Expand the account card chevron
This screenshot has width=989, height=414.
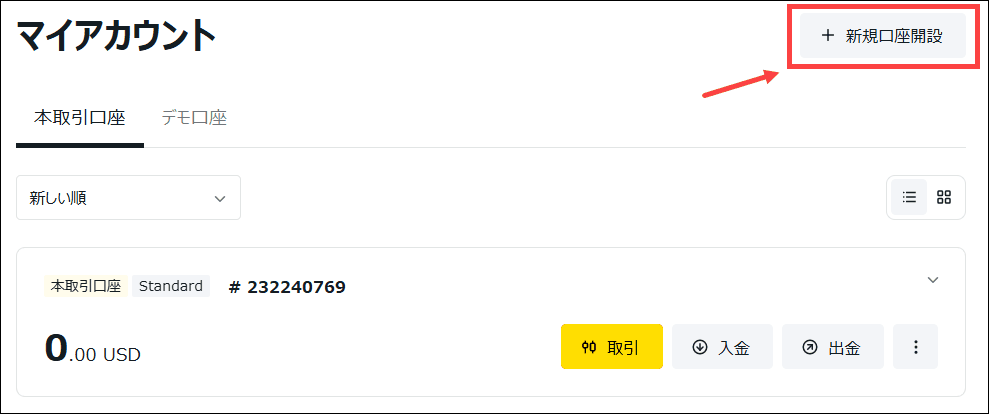pos(933,280)
